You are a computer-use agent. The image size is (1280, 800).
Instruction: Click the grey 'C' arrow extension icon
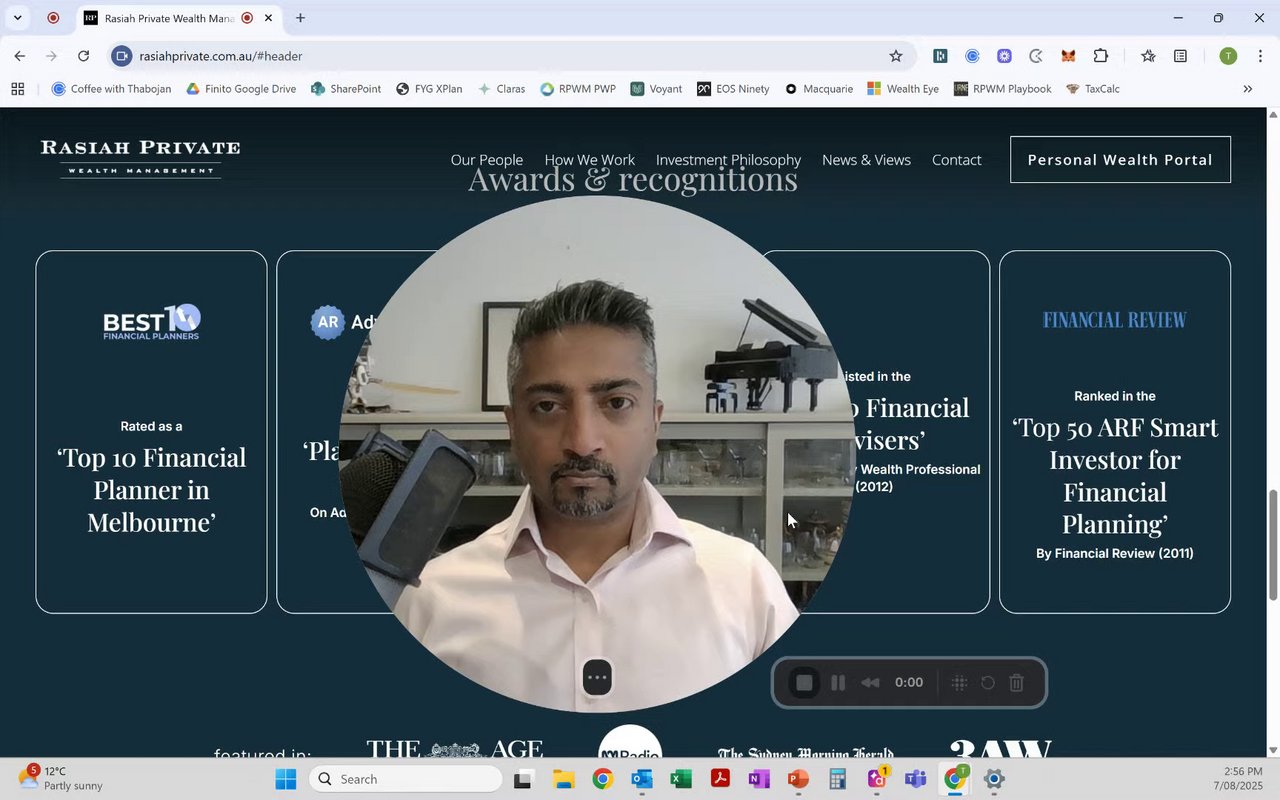point(1036,56)
